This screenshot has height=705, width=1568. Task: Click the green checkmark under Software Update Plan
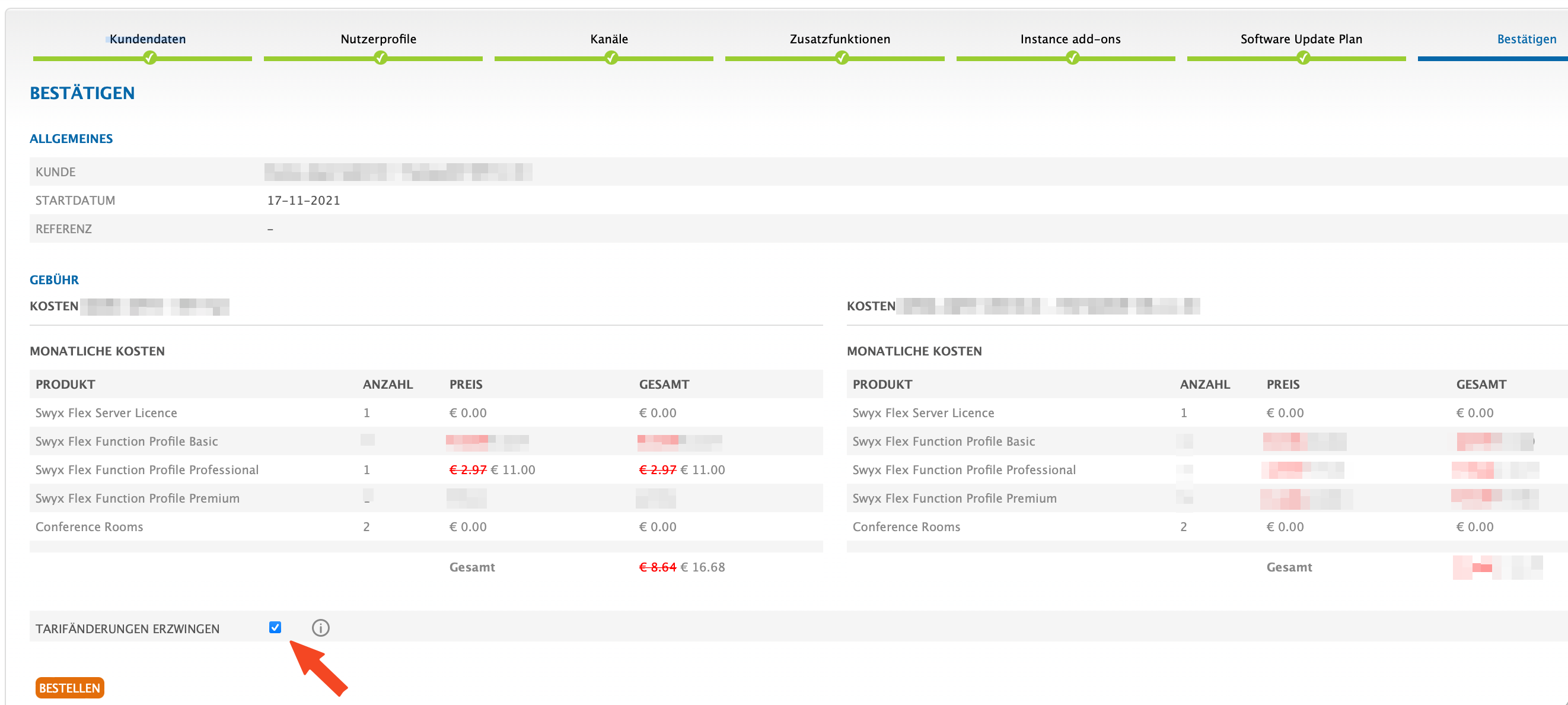[x=1304, y=58]
